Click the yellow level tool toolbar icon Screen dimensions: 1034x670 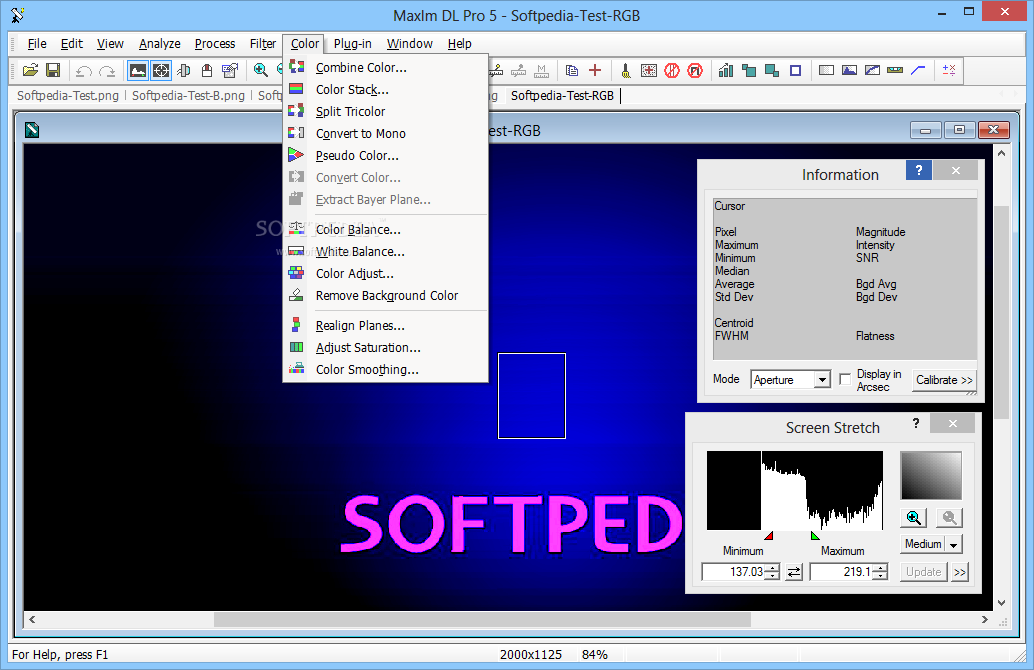(x=895, y=71)
